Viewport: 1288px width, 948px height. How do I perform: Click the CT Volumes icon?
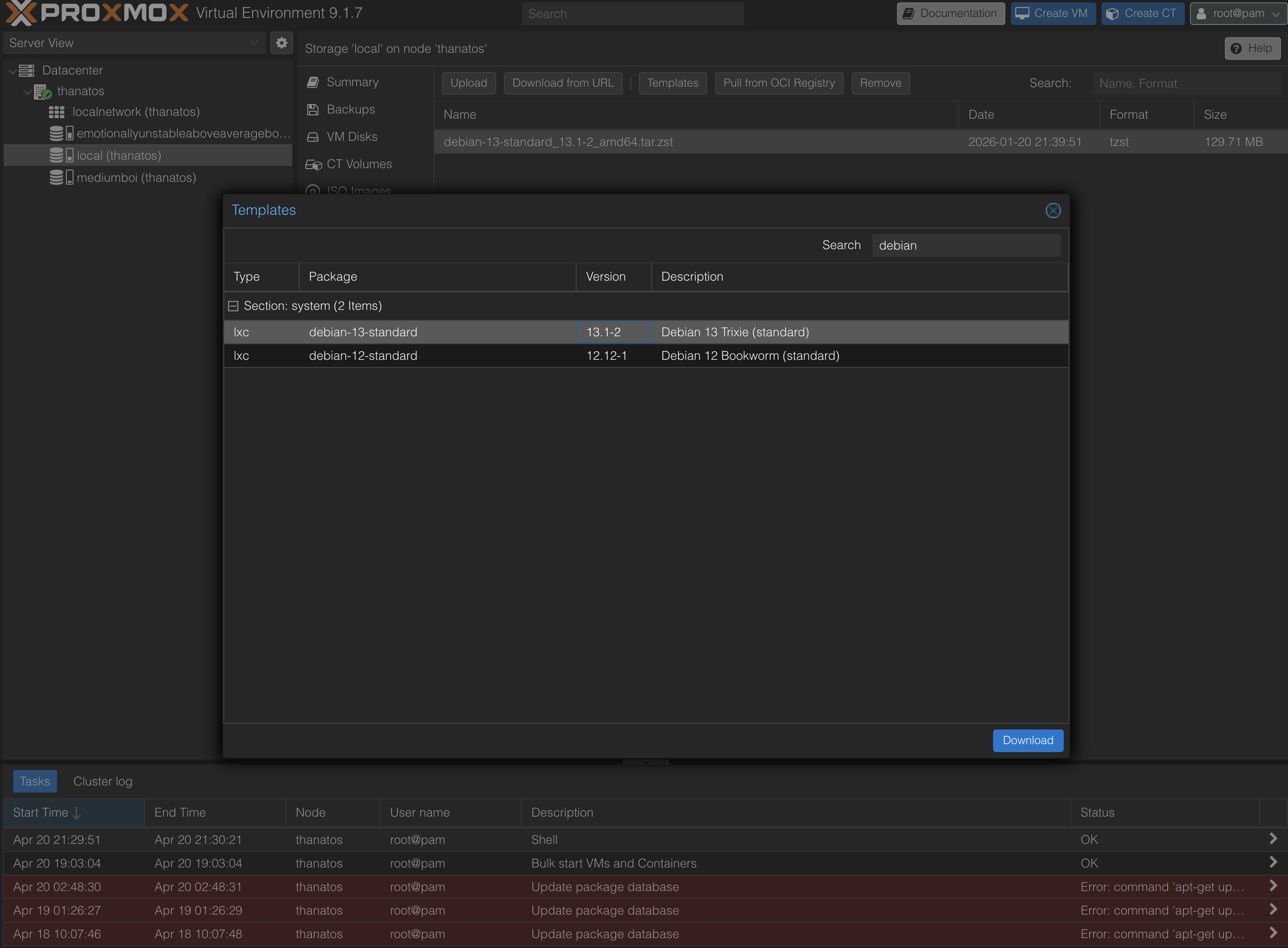[x=313, y=164]
